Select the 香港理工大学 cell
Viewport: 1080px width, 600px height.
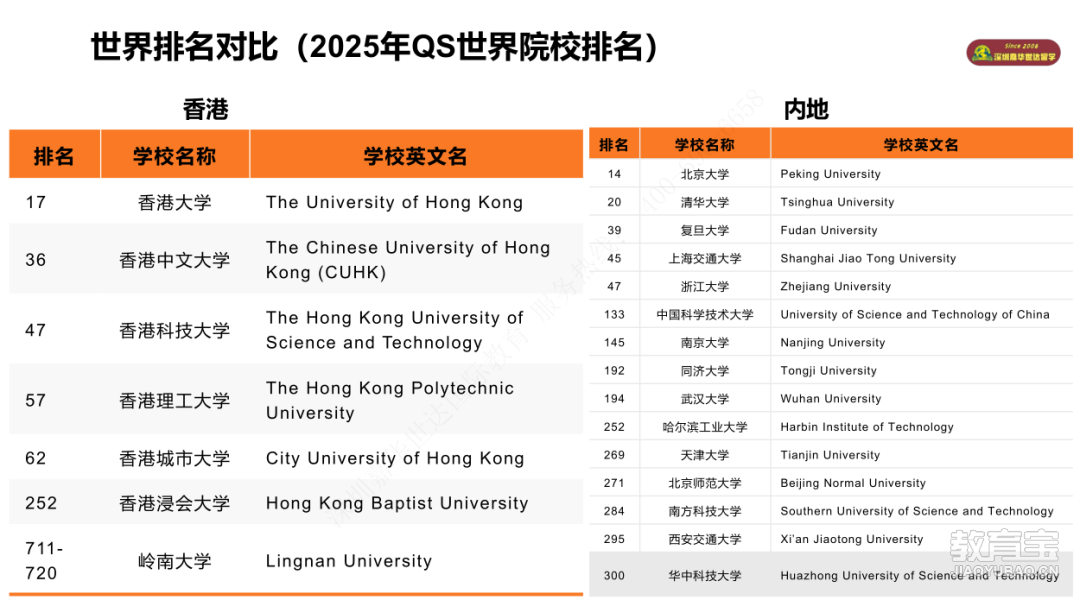pyautogui.click(x=174, y=400)
